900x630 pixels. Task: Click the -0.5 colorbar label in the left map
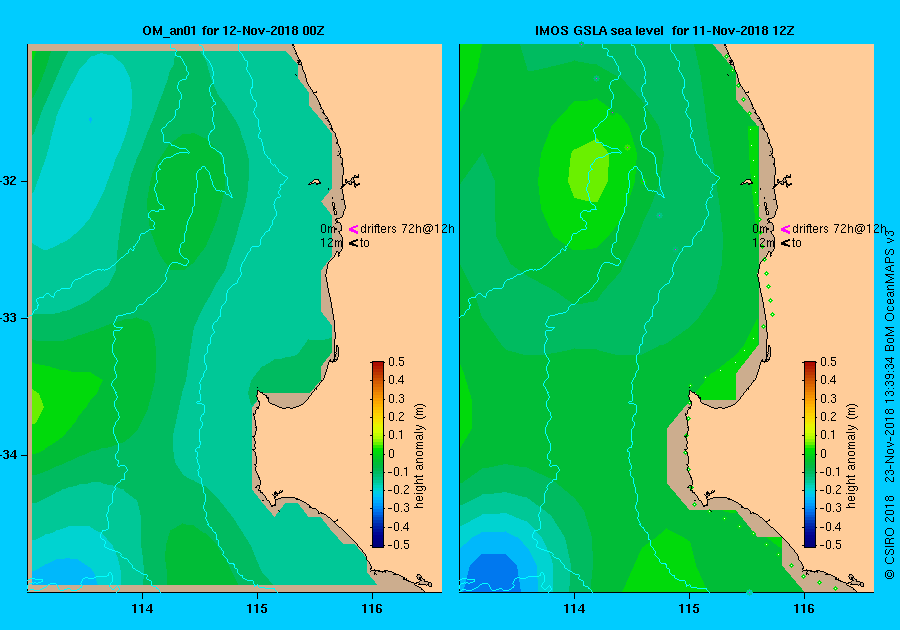click(399, 545)
